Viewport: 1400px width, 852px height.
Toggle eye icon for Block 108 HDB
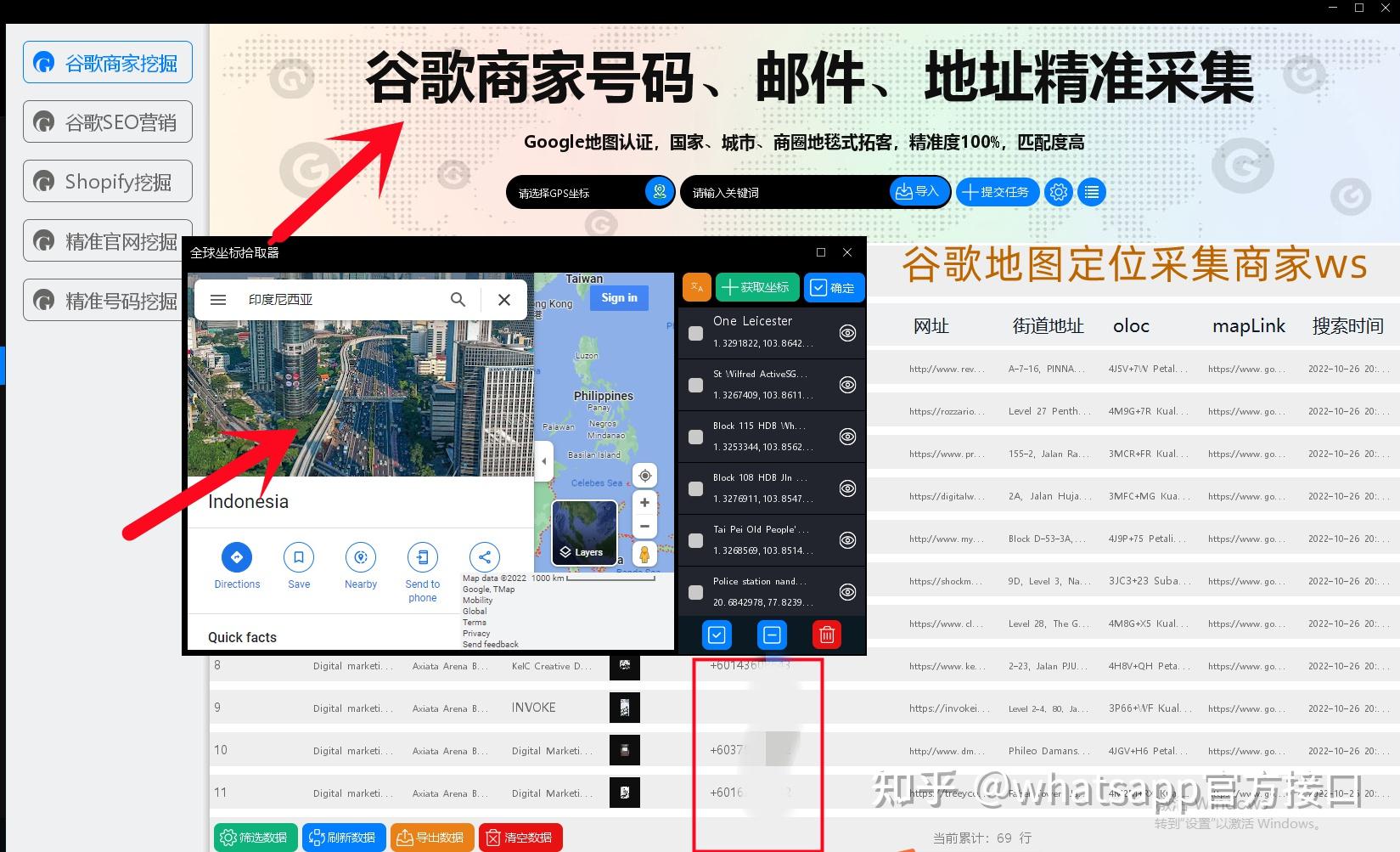(x=847, y=488)
